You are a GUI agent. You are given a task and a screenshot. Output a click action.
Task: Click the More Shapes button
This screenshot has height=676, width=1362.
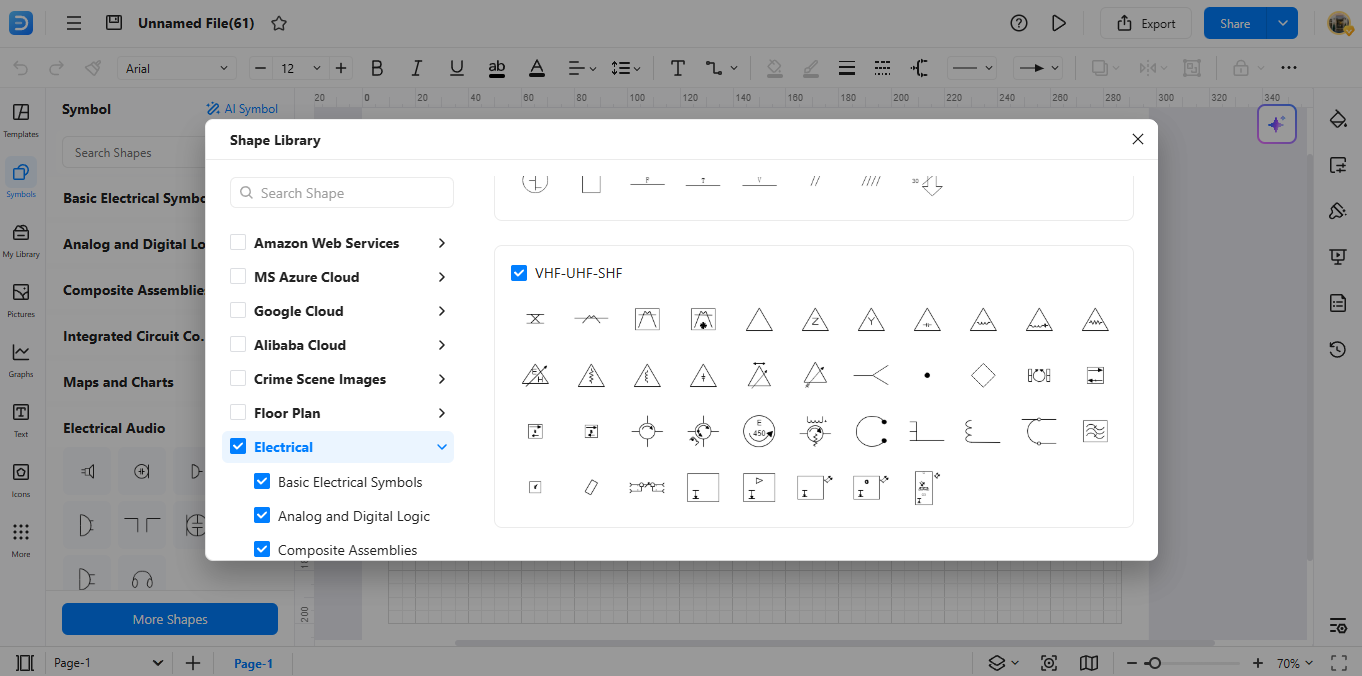pos(170,619)
